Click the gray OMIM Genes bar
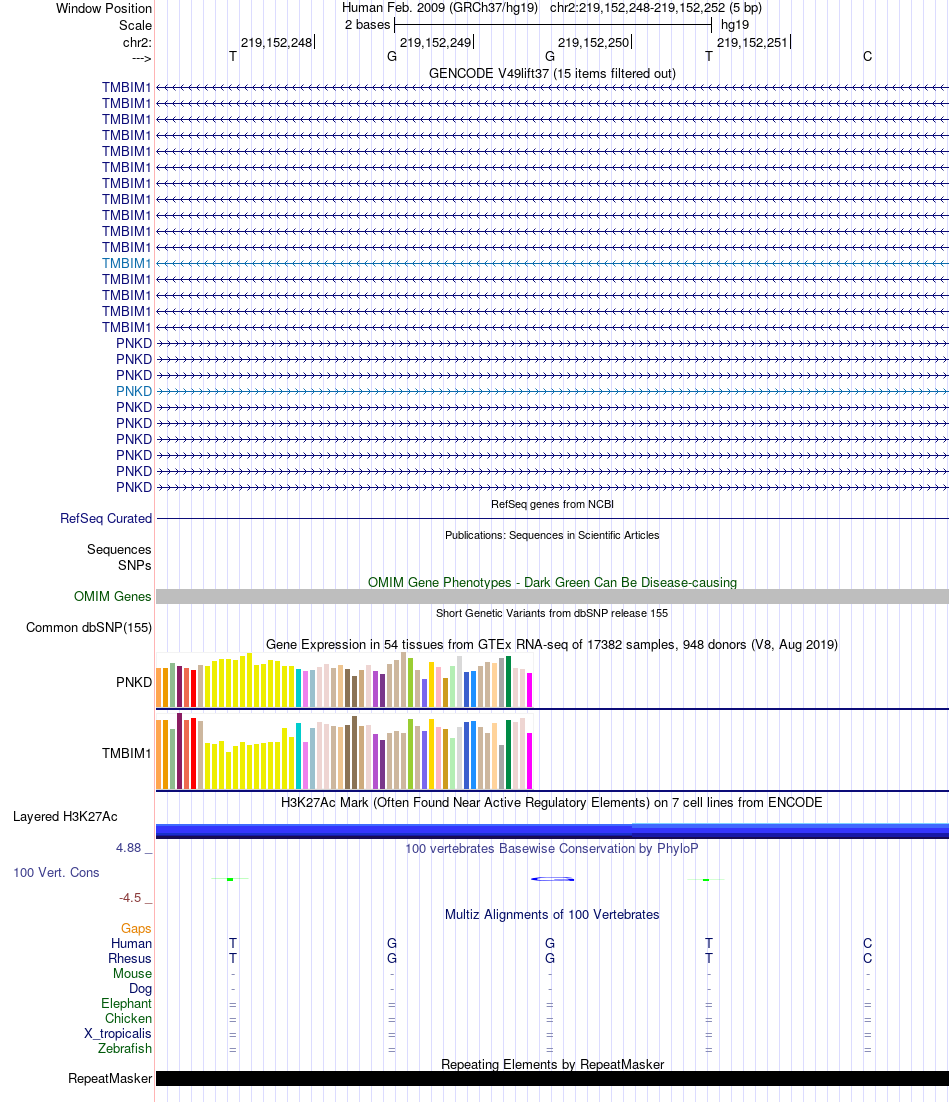This screenshot has height=1102, width=950. [x=552, y=597]
